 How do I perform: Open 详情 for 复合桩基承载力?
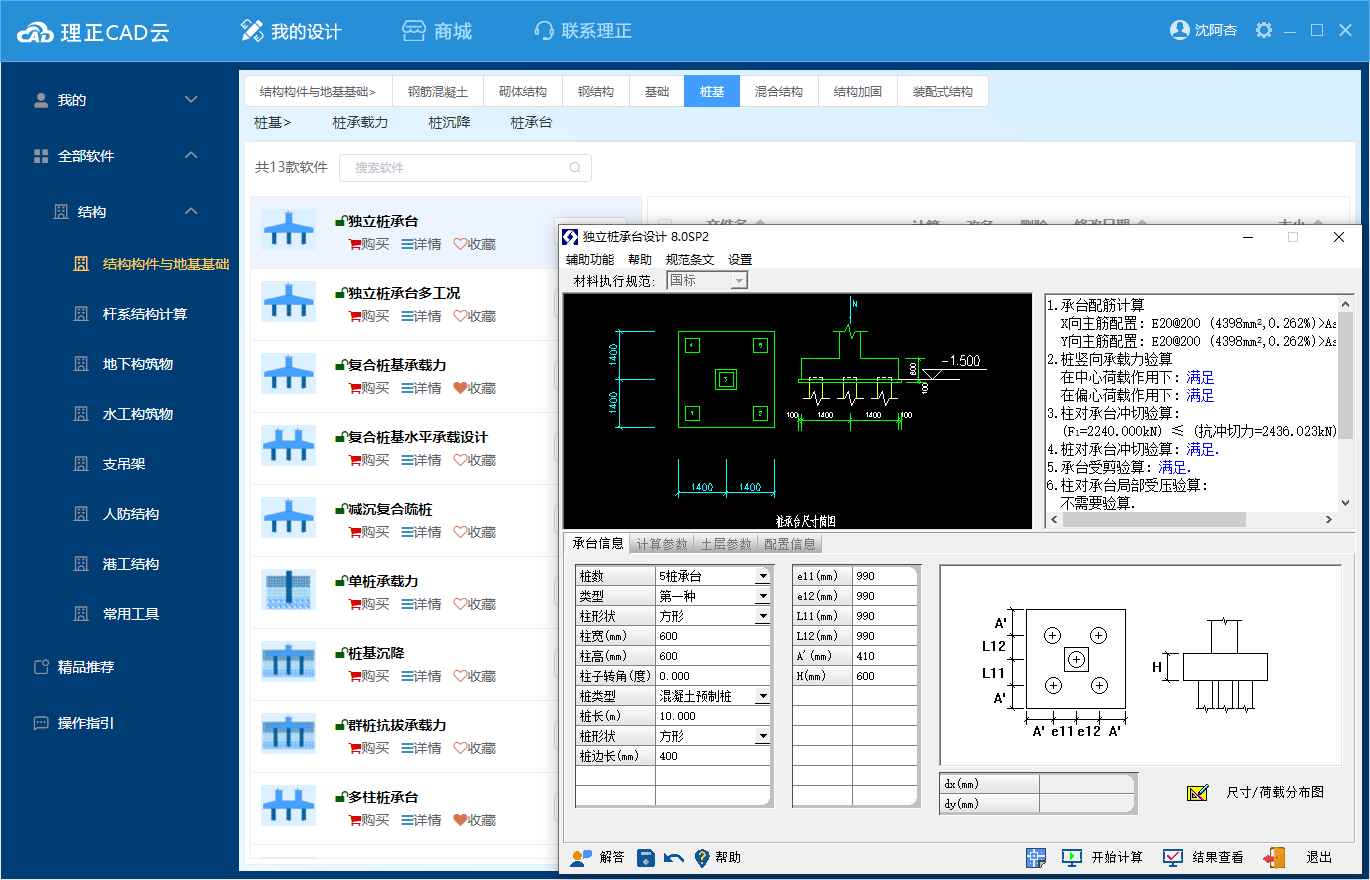pyautogui.click(x=421, y=388)
